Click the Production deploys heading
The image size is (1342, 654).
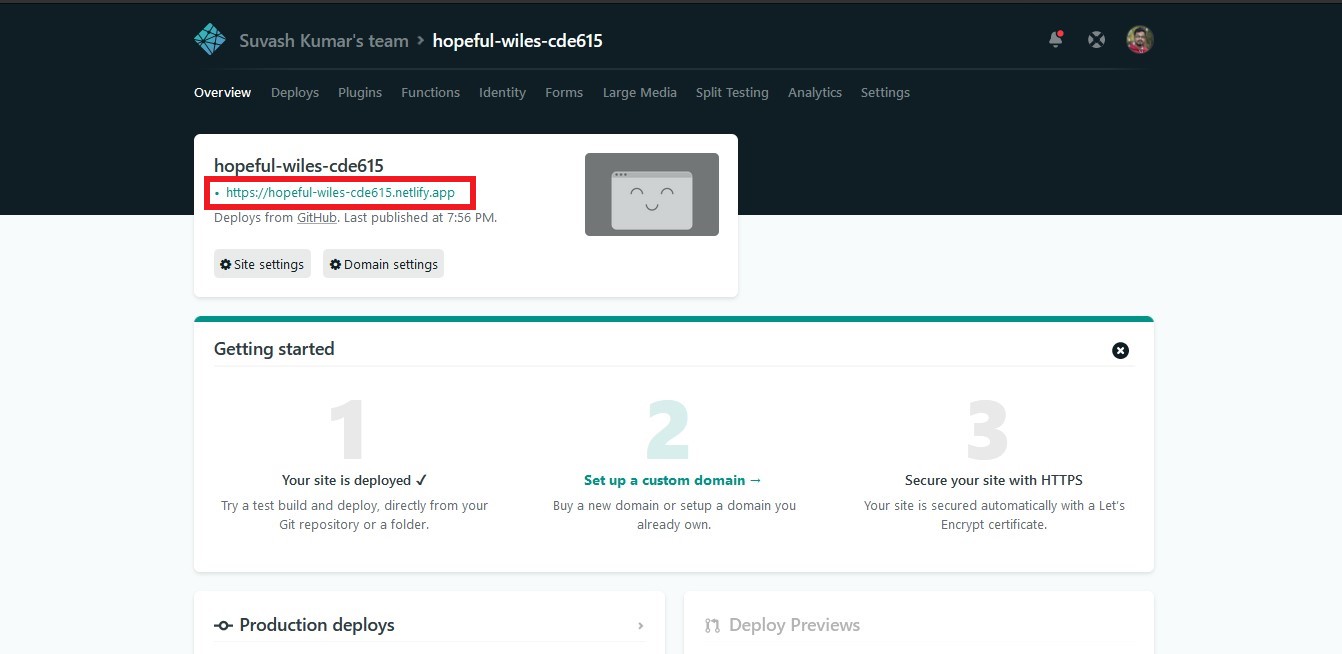317,625
